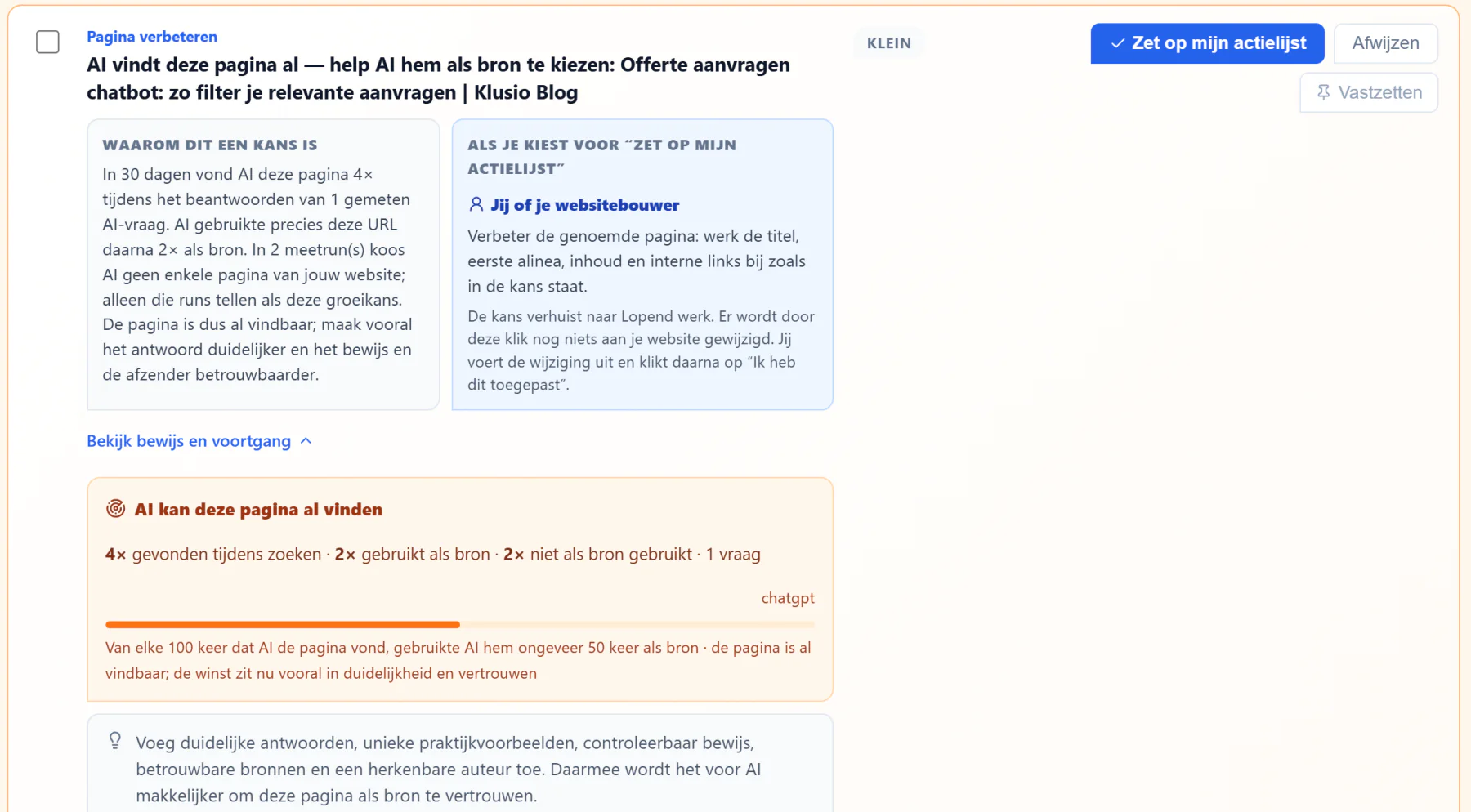Click the 2× gebruikt als bron statistic
The height and width of the screenshot is (812, 1471).
point(413,554)
